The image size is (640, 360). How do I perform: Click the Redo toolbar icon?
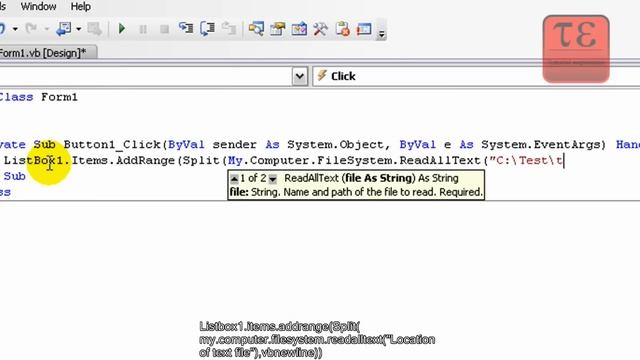coord(31,29)
